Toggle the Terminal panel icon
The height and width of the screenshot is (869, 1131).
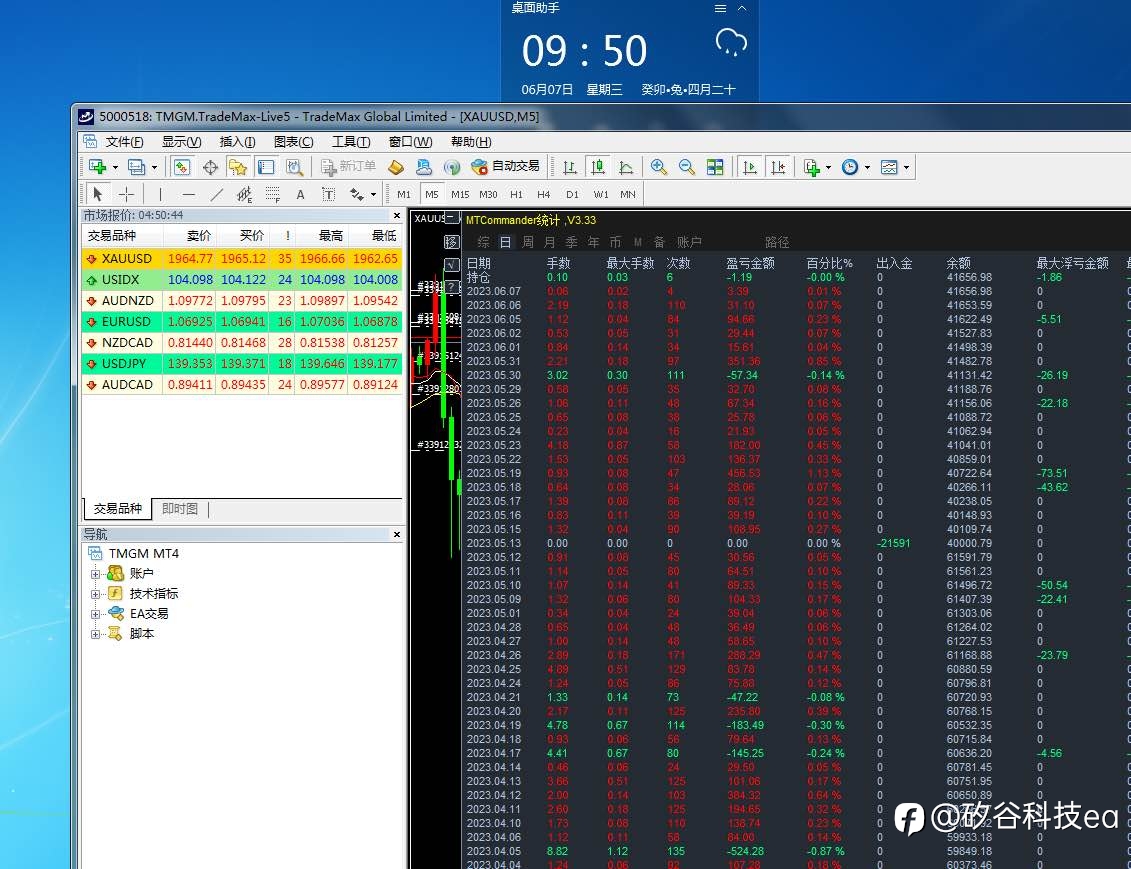click(266, 167)
